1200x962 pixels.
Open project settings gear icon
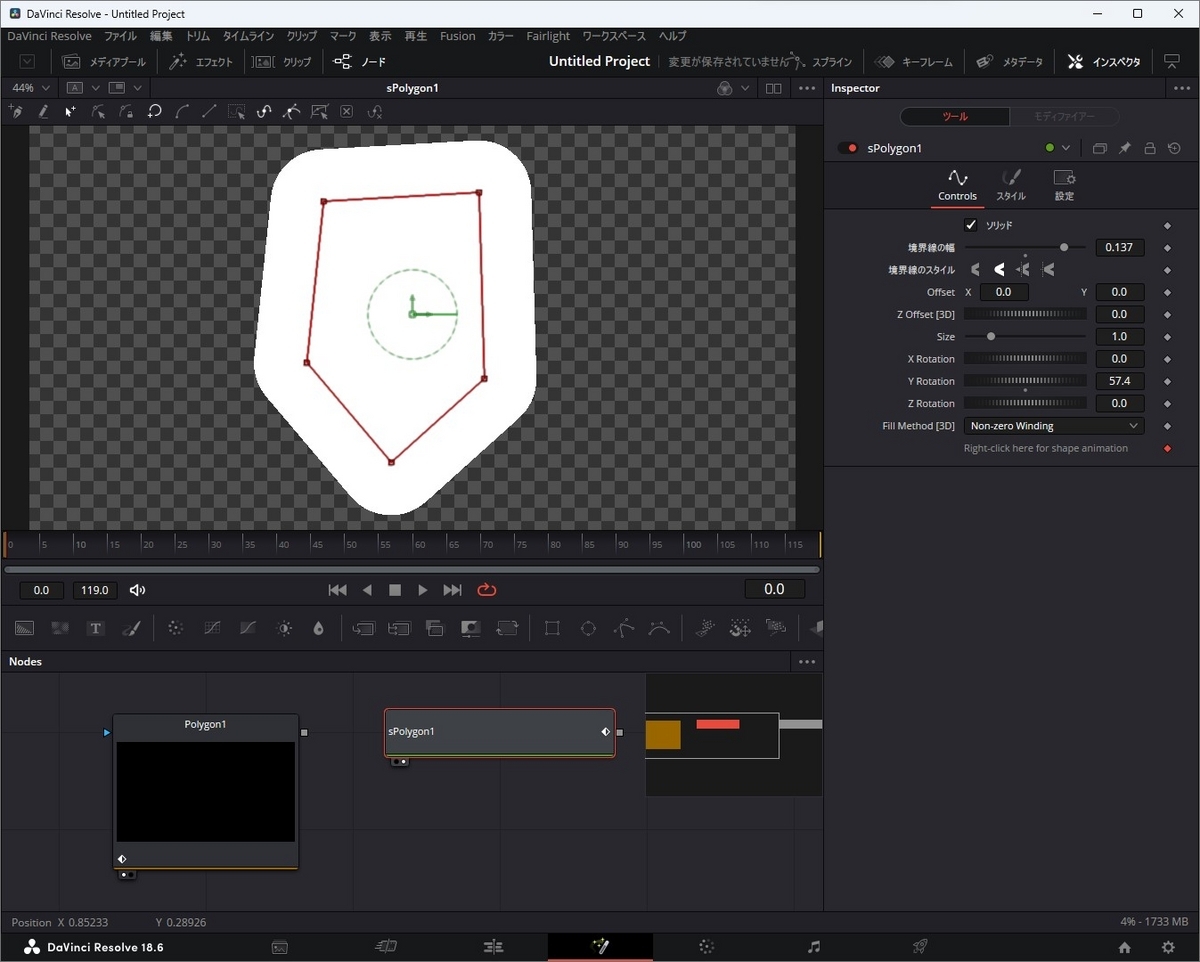1168,947
